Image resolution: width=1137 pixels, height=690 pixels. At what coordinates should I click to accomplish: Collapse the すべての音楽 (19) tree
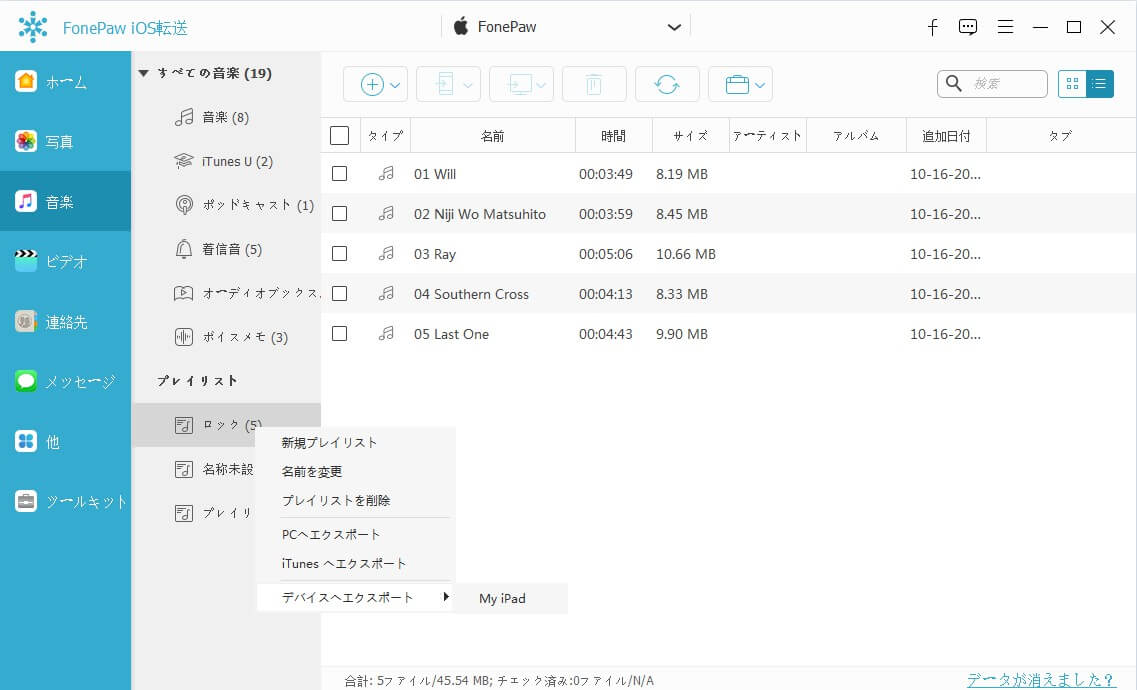coord(144,73)
